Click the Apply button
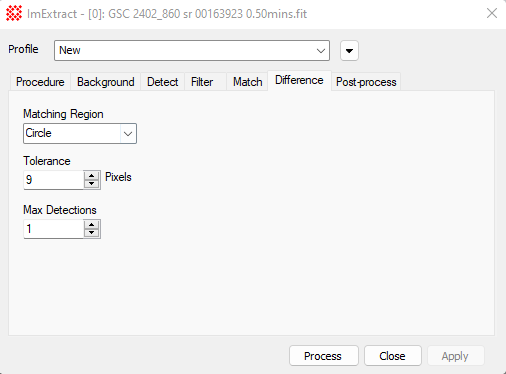 [x=455, y=356]
